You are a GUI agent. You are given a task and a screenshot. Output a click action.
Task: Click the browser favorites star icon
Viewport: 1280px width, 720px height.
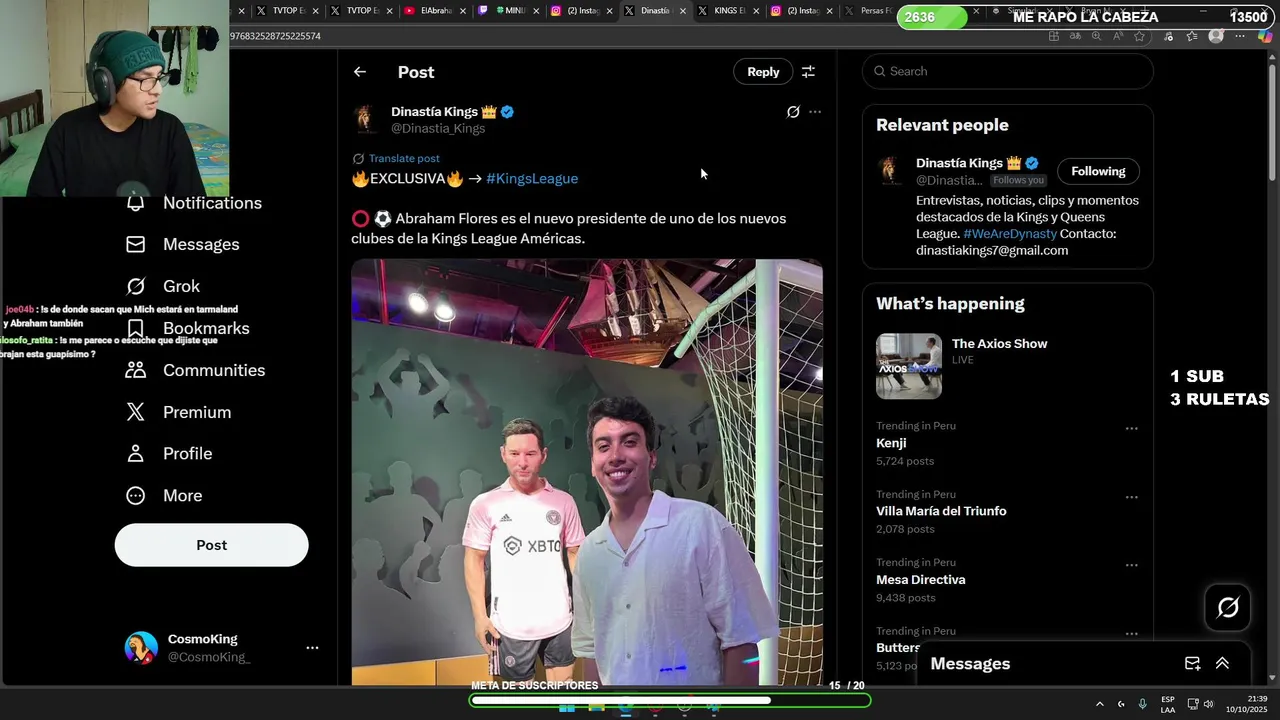[1139, 36]
